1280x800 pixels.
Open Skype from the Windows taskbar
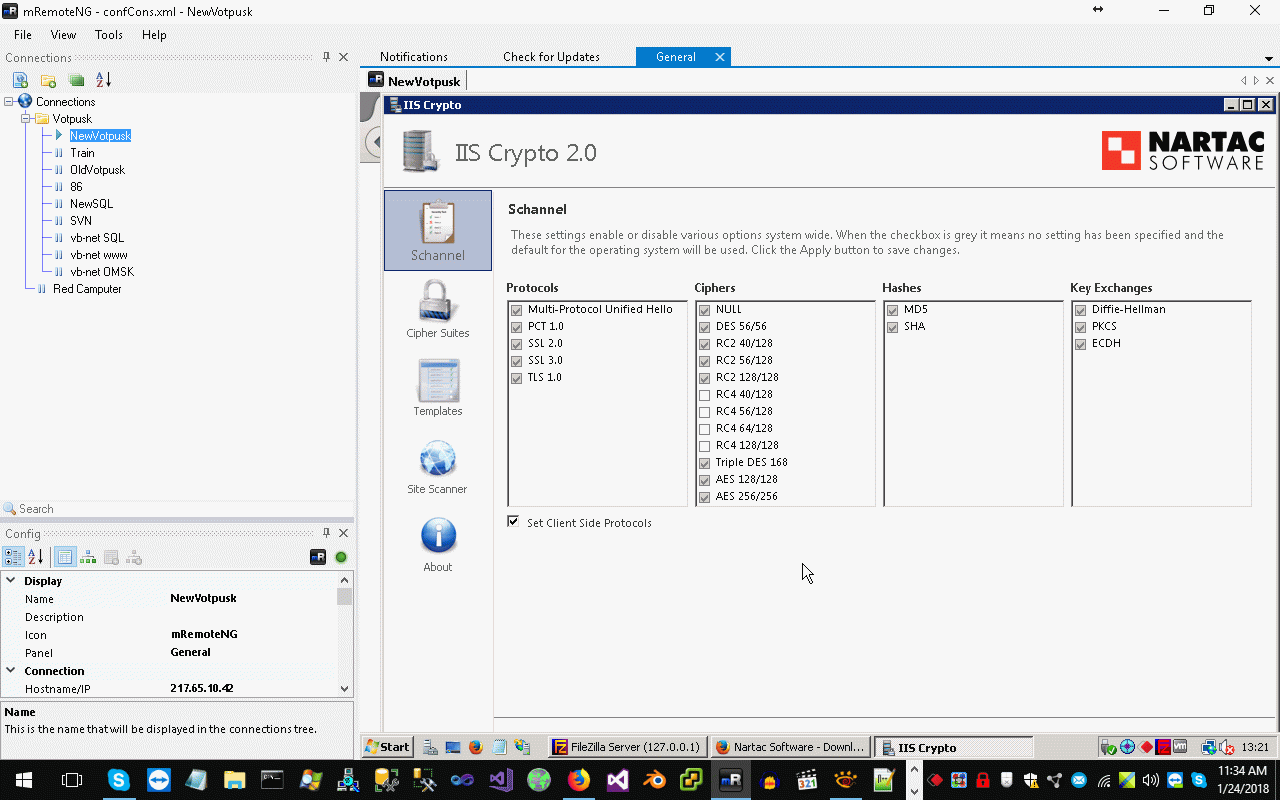pos(119,780)
